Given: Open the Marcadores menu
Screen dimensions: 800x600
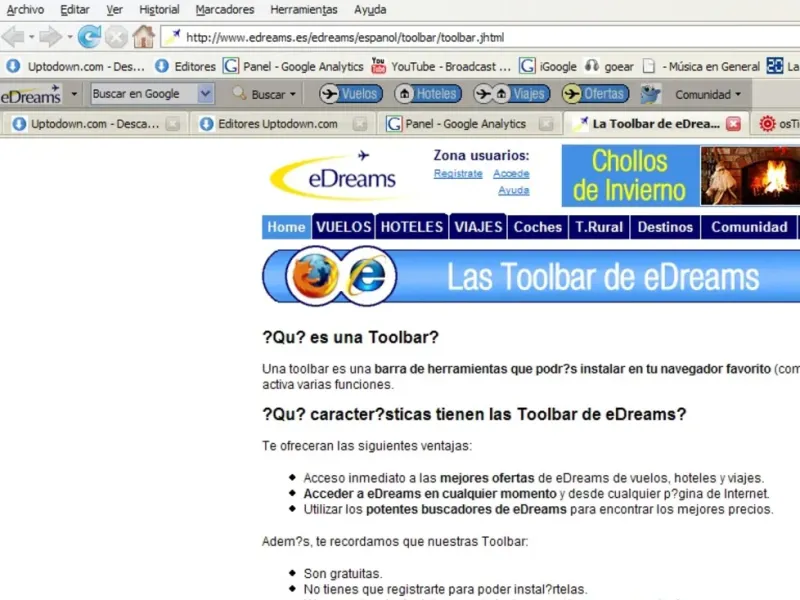Looking at the screenshot, I should point(224,10).
